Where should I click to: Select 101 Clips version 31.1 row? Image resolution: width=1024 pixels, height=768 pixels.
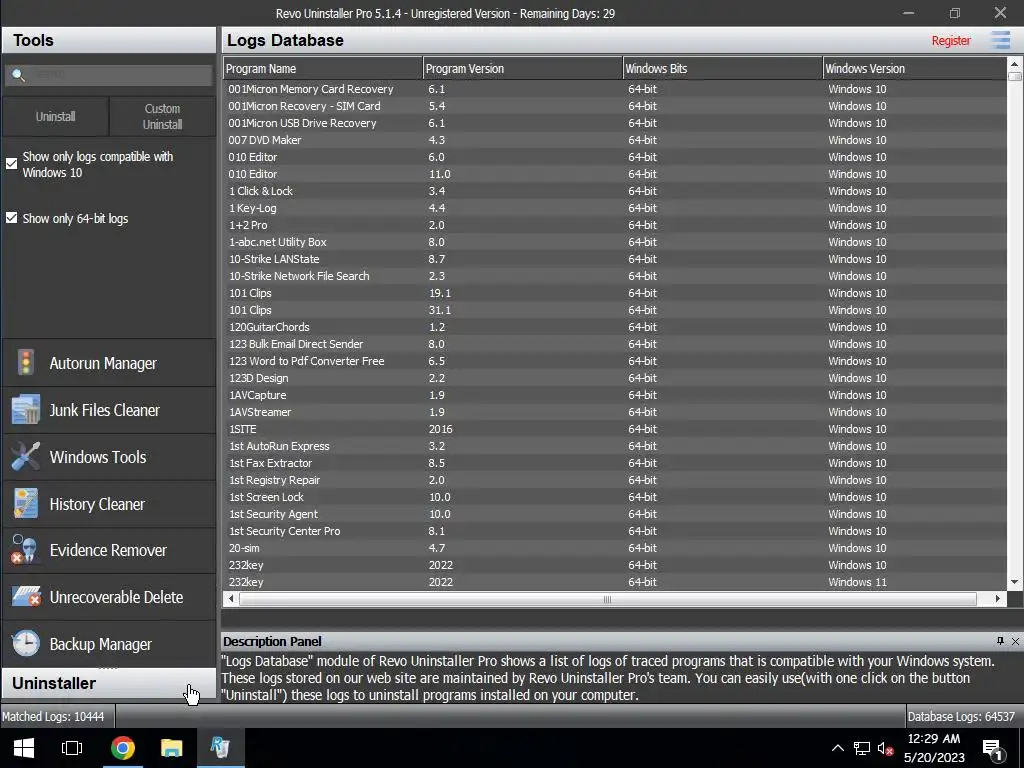(615, 310)
